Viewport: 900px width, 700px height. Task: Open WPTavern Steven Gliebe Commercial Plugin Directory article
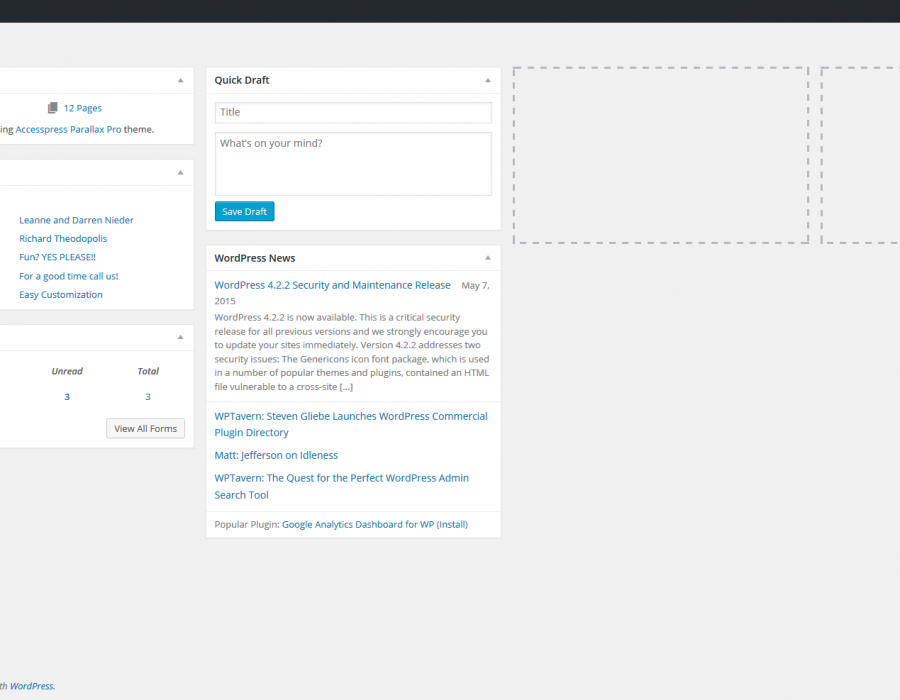351,424
